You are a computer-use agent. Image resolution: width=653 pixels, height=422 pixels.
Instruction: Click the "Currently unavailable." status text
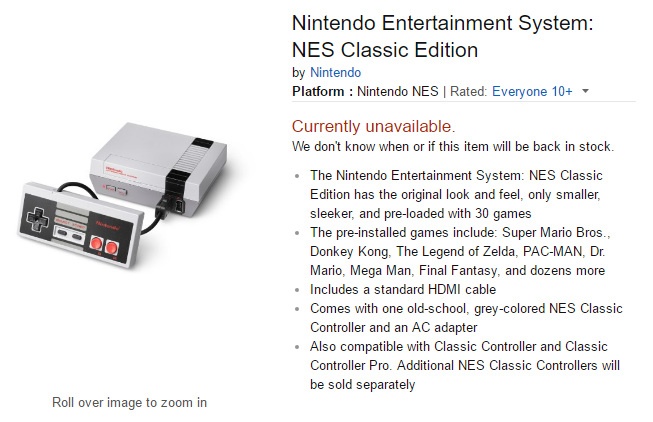pyautogui.click(x=373, y=126)
